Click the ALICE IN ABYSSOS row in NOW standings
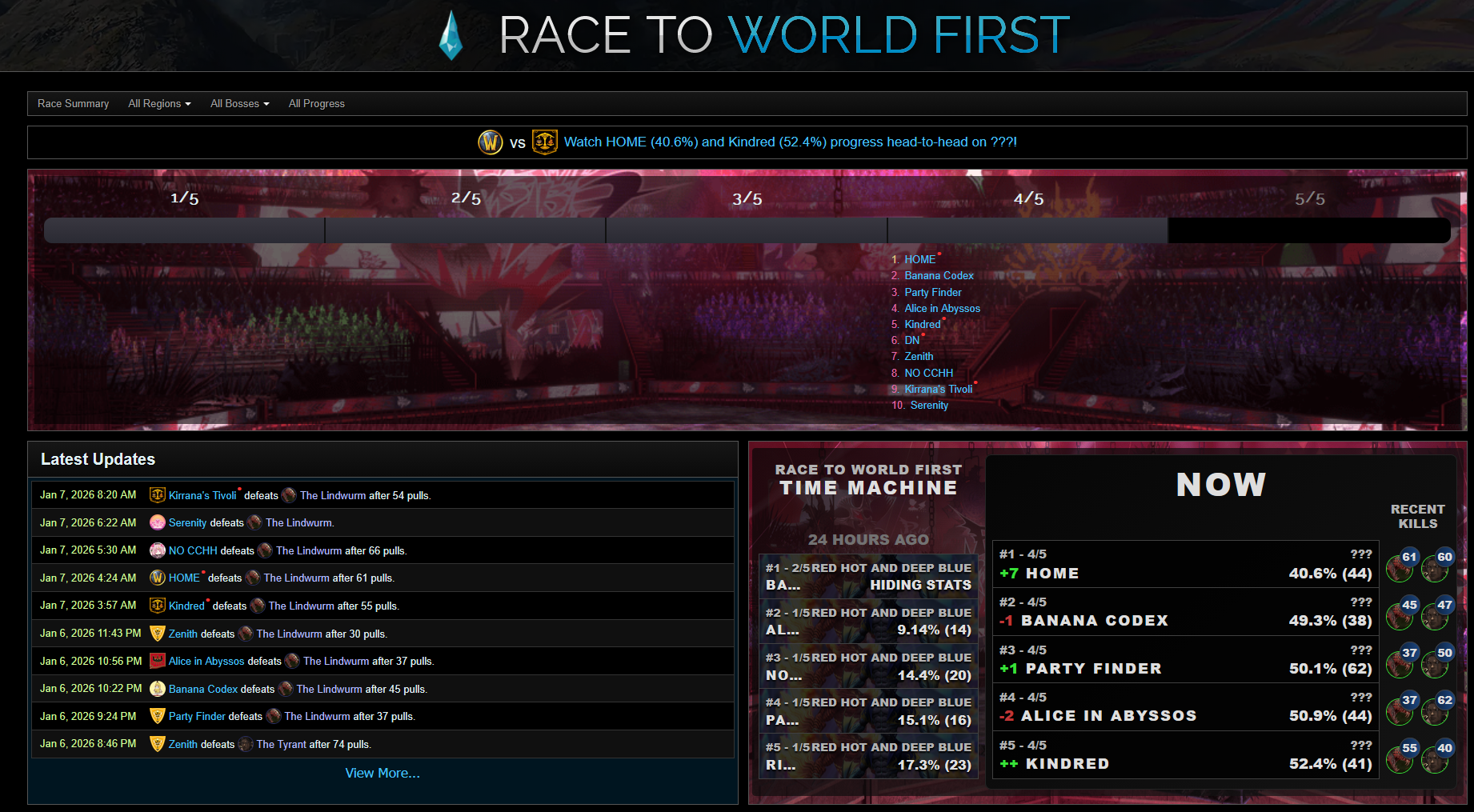This screenshot has height=812, width=1474. pos(1185,707)
